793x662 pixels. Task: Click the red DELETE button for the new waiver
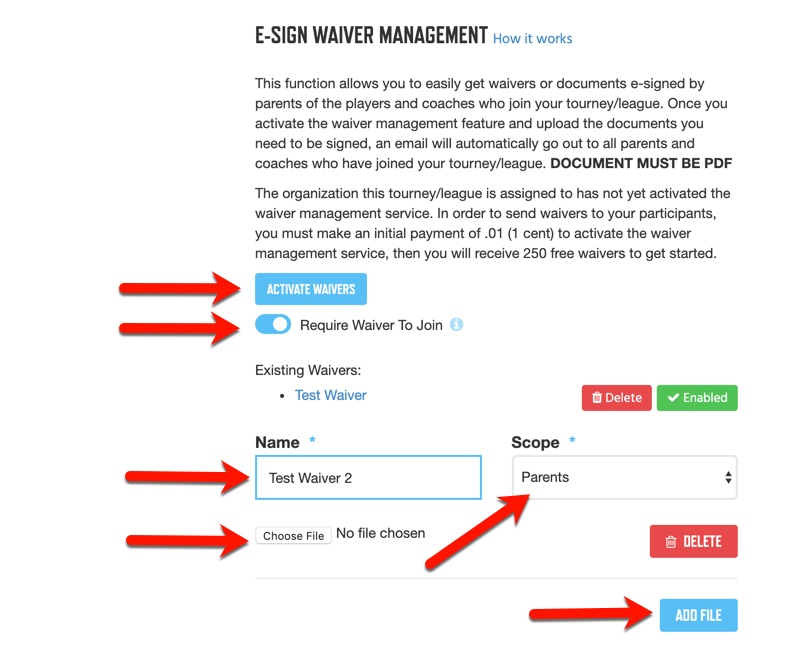point(694,542)
